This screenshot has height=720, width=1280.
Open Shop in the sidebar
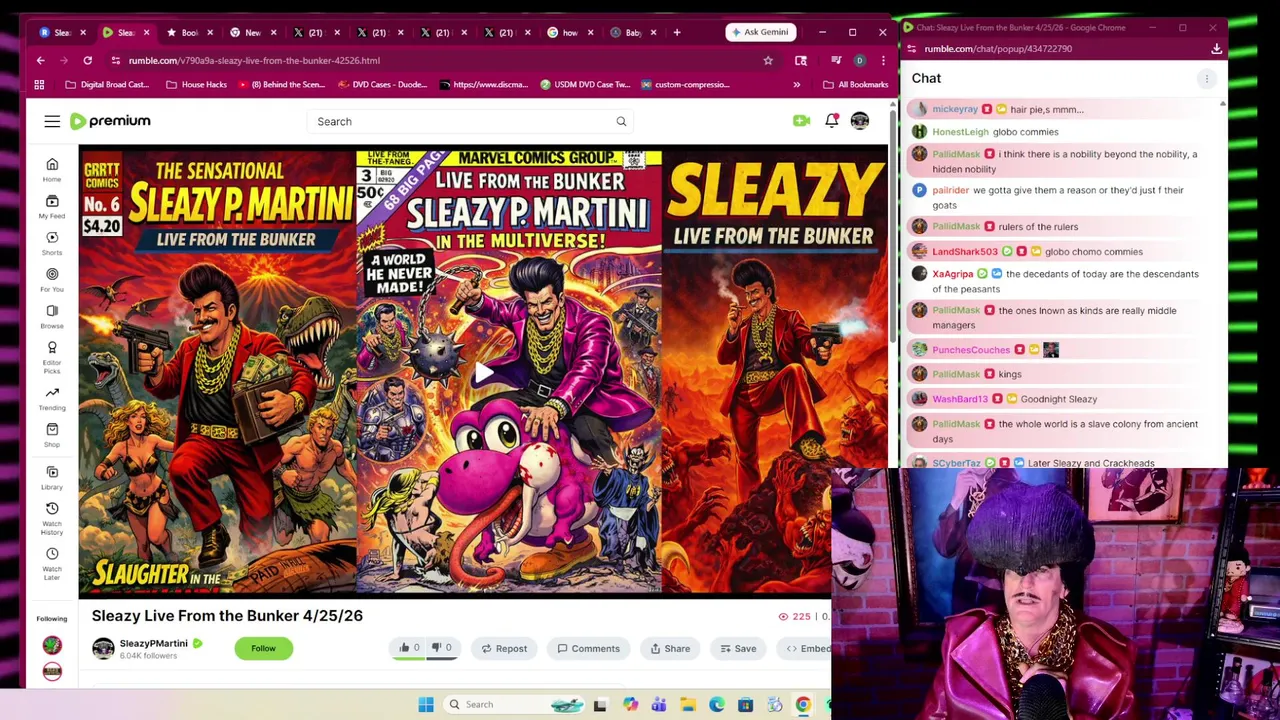click(x=52, y=435)
